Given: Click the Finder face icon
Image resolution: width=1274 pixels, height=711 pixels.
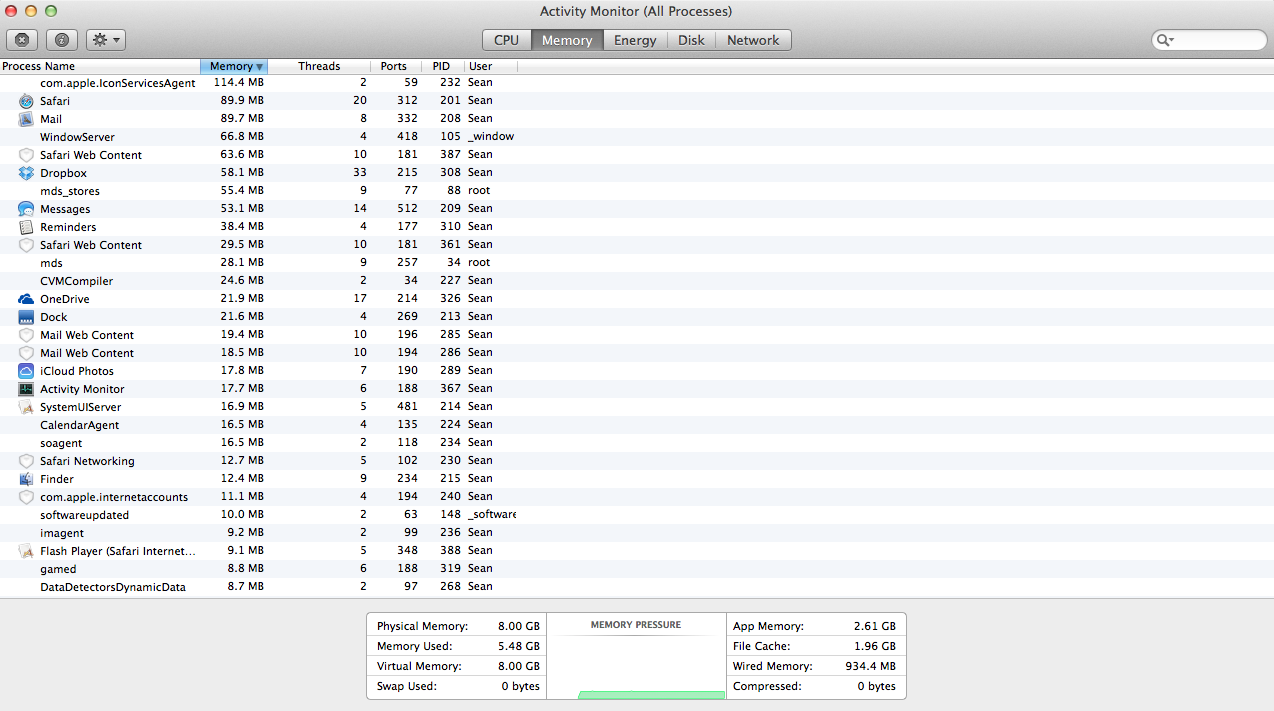Looking at the screenshot, I should tap(26, 479).
